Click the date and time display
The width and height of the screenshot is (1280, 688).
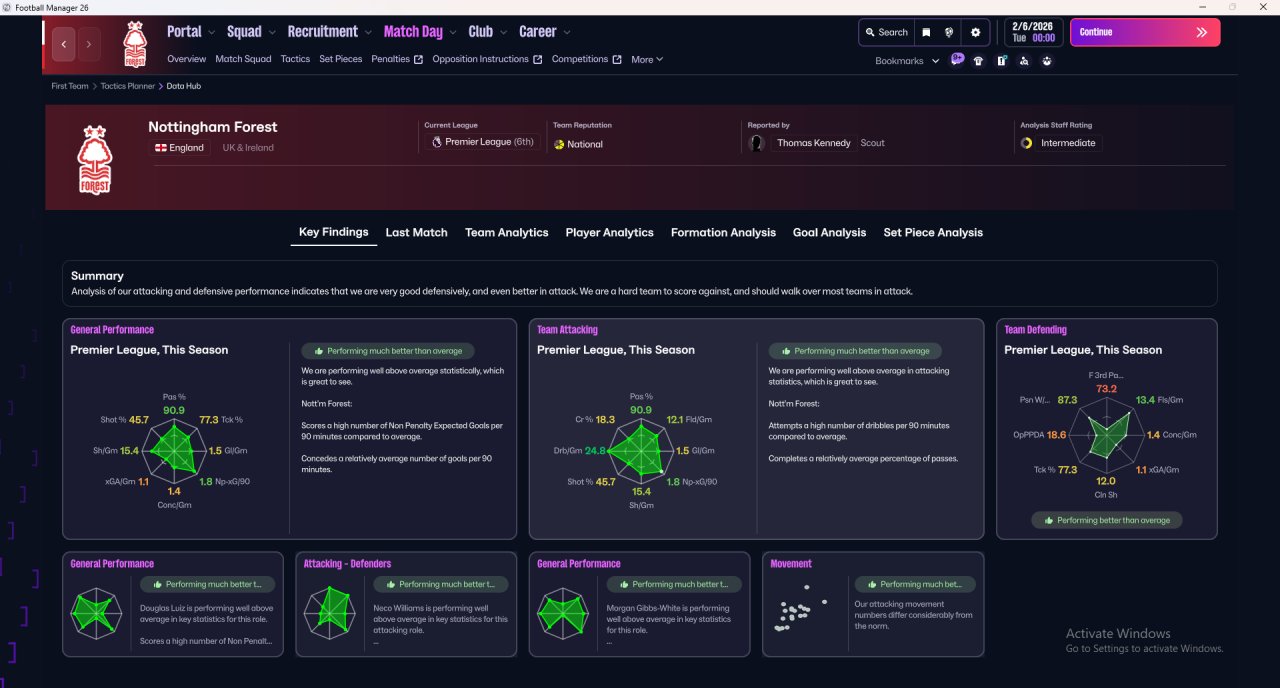[x=1034, y=32]
